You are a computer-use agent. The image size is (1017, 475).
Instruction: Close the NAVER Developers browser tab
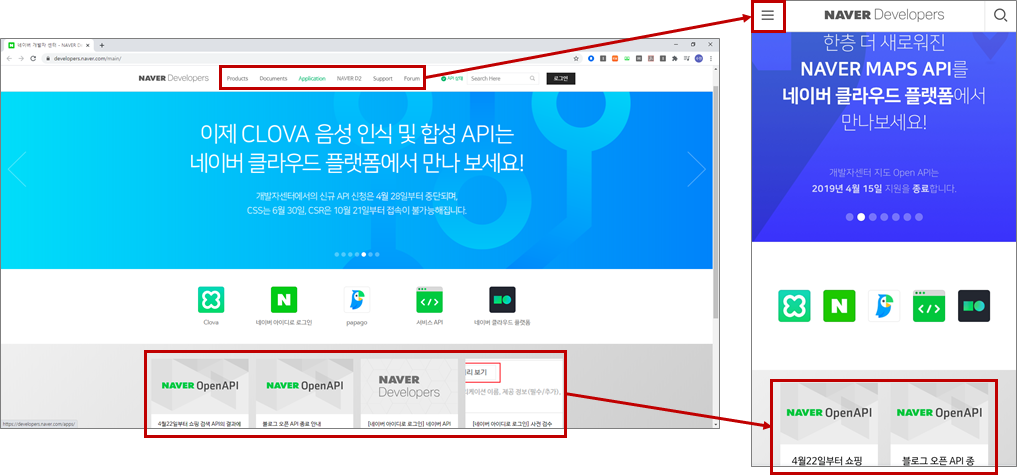(x=90, y=45)
